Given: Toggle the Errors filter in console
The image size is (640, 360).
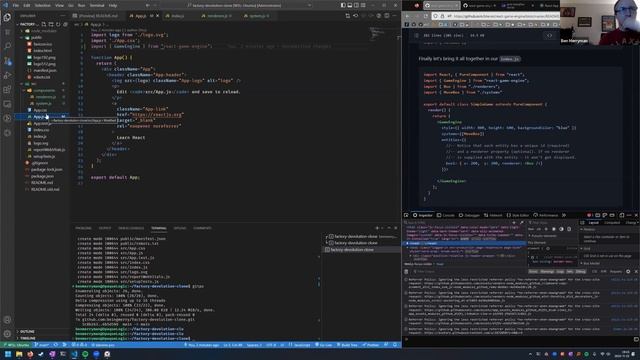Looking at the screenshot, I should pos(533,271).
